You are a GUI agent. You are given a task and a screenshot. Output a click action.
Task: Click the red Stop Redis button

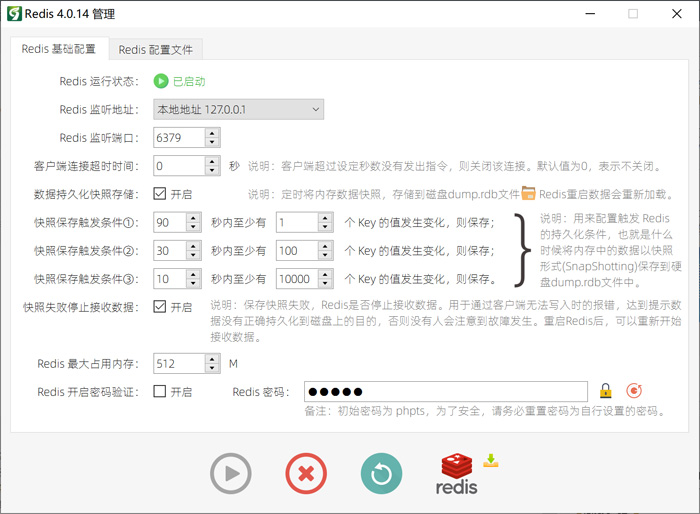(306, 473)
